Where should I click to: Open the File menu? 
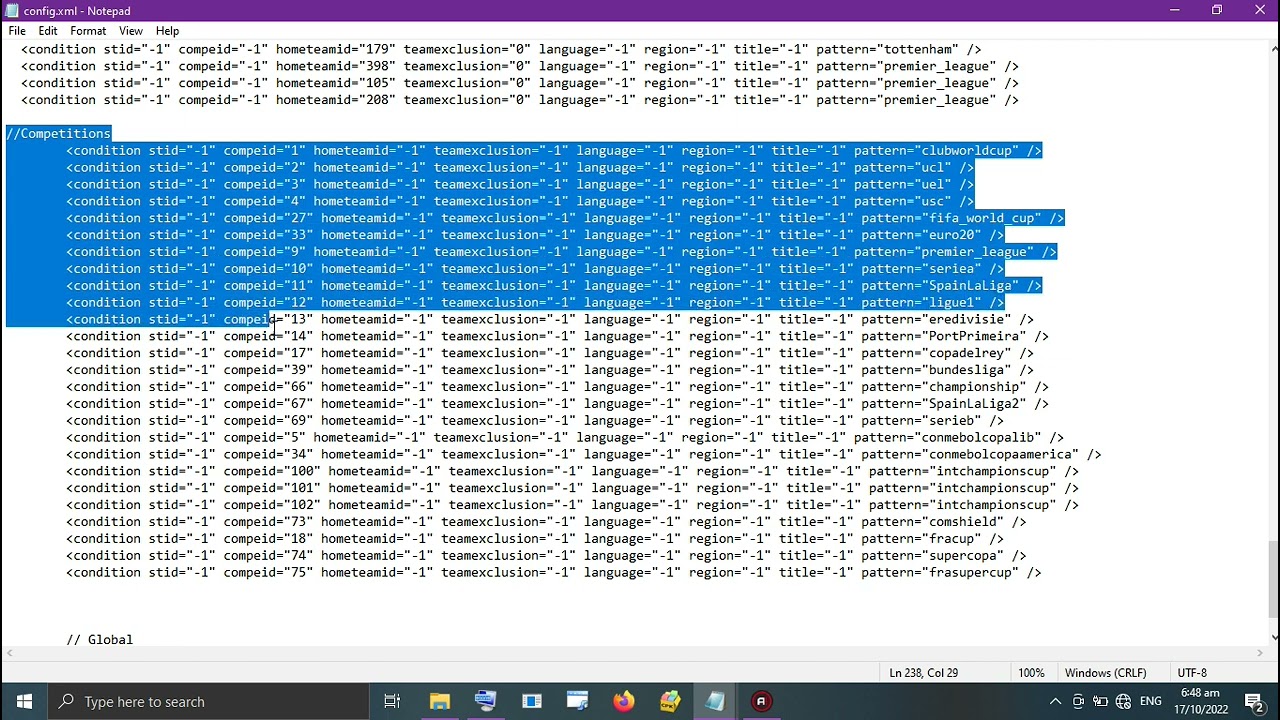17,31
